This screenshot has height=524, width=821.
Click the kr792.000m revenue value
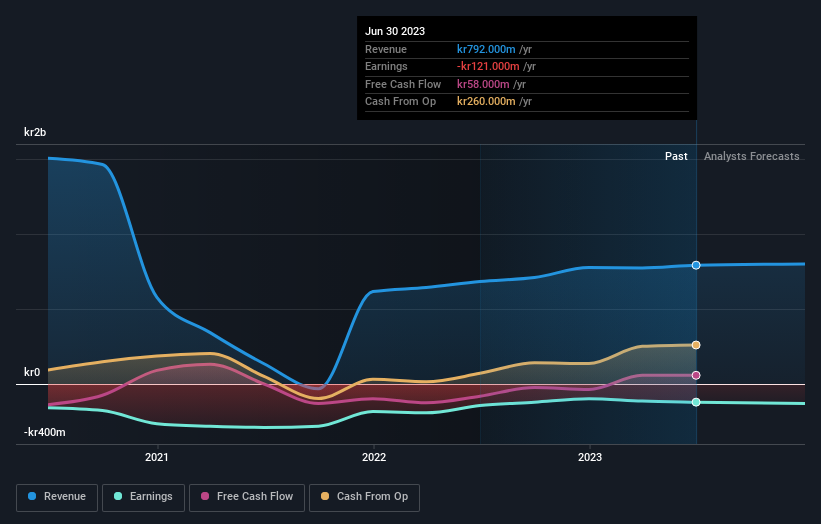point(486,49)
